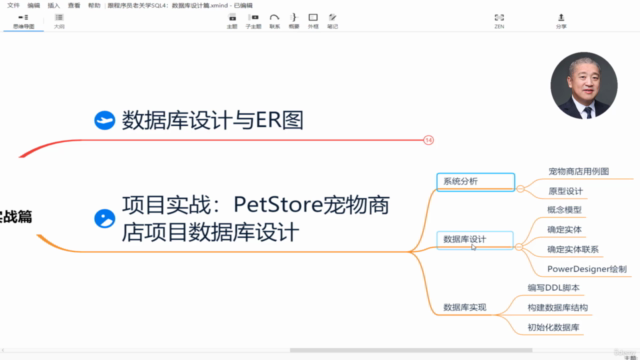Select 确定实体联系 subtopic
The width and height of the screenshot is (640, 360).
click(x=573, y=249)
